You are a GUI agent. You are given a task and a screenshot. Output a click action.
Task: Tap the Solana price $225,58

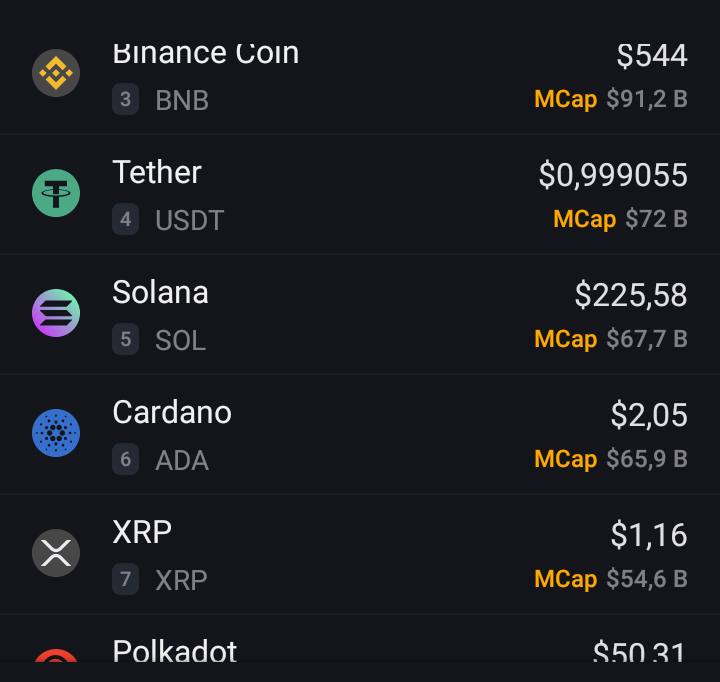pyautogui.click(x=631, y=295)
